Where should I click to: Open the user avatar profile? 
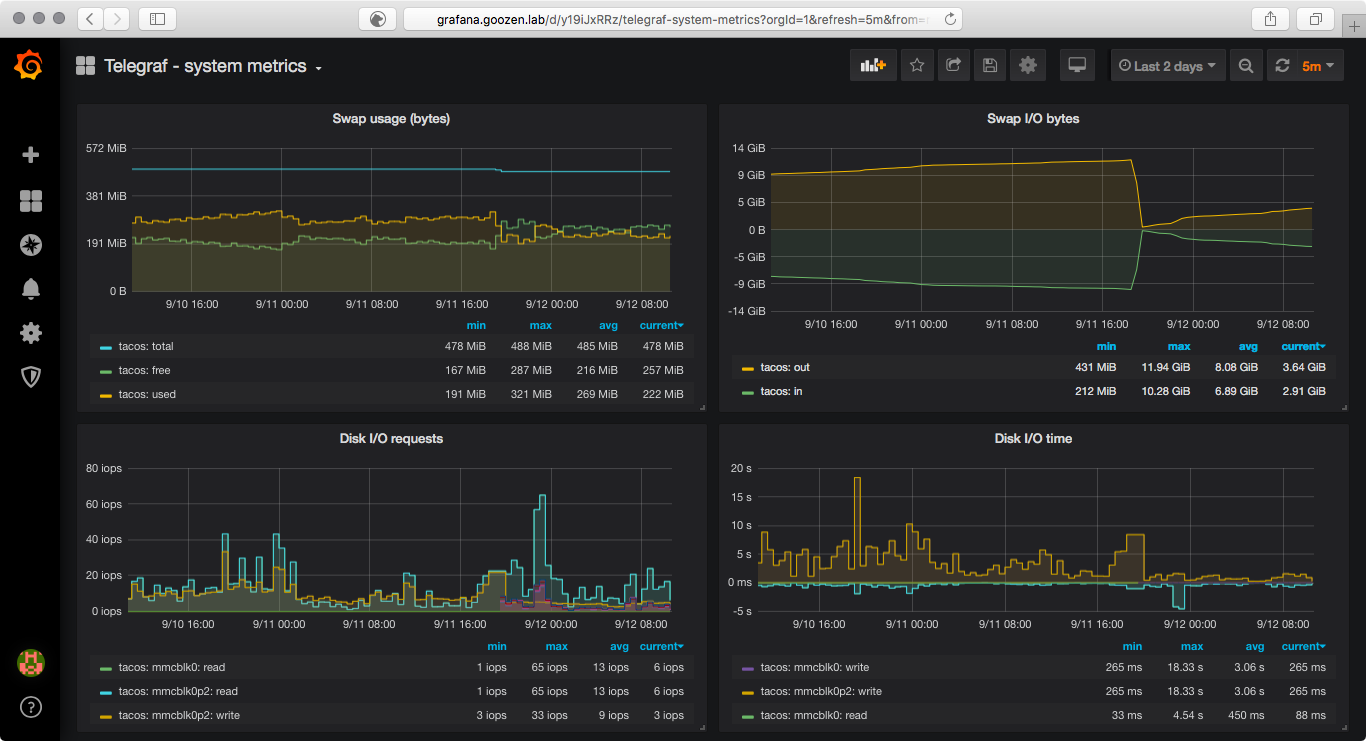pyautogui.click(x=30, y=662)
